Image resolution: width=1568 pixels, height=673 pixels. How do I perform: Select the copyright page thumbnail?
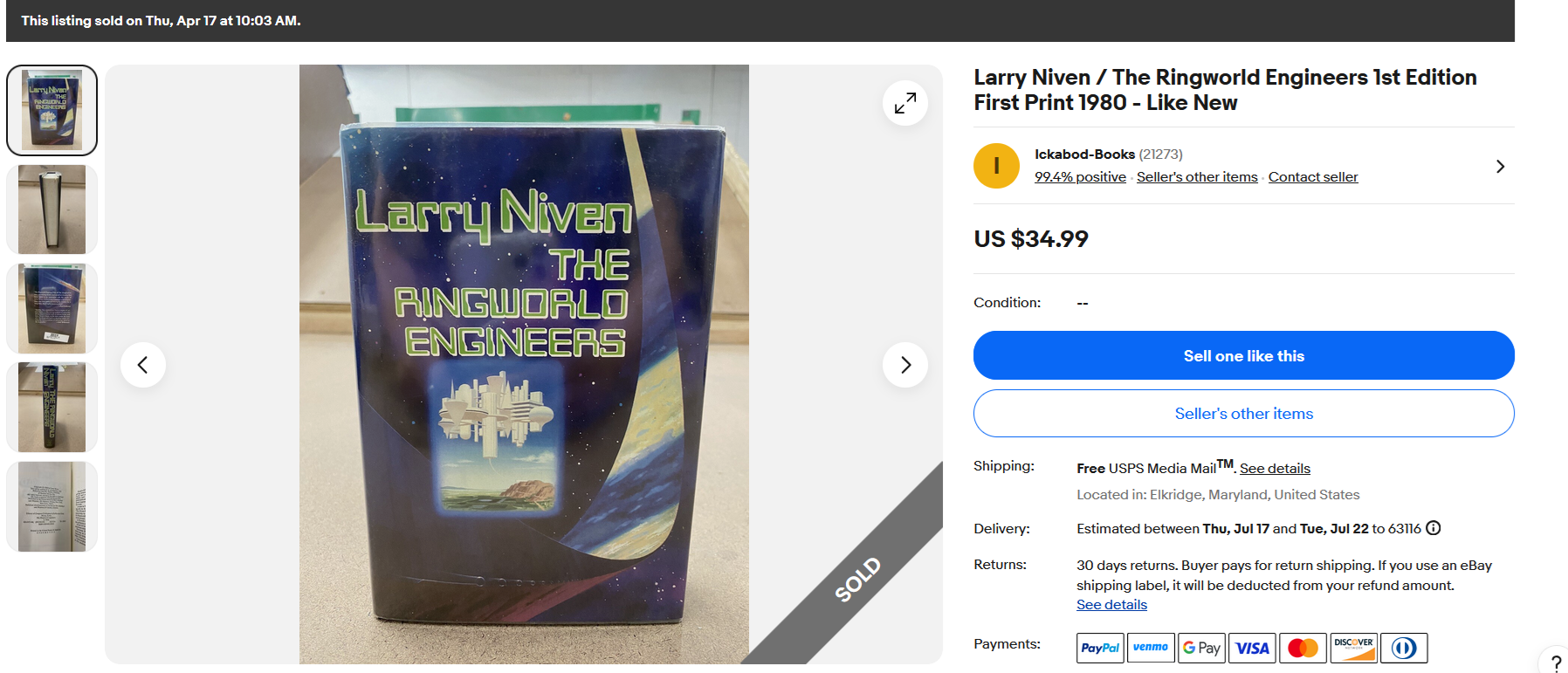(x=52, y=506)
